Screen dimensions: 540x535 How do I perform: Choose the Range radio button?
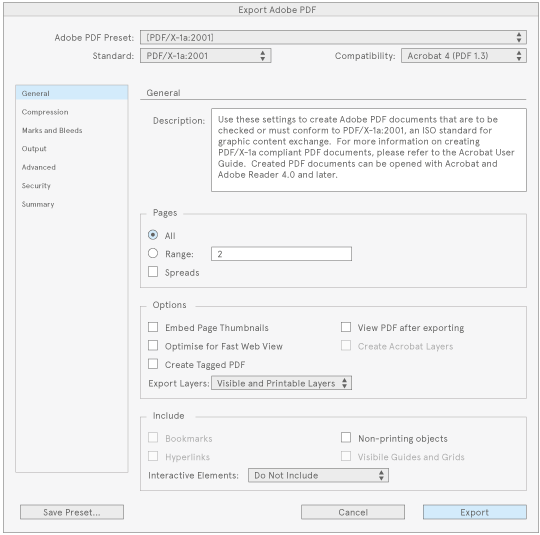click(153, 254)
